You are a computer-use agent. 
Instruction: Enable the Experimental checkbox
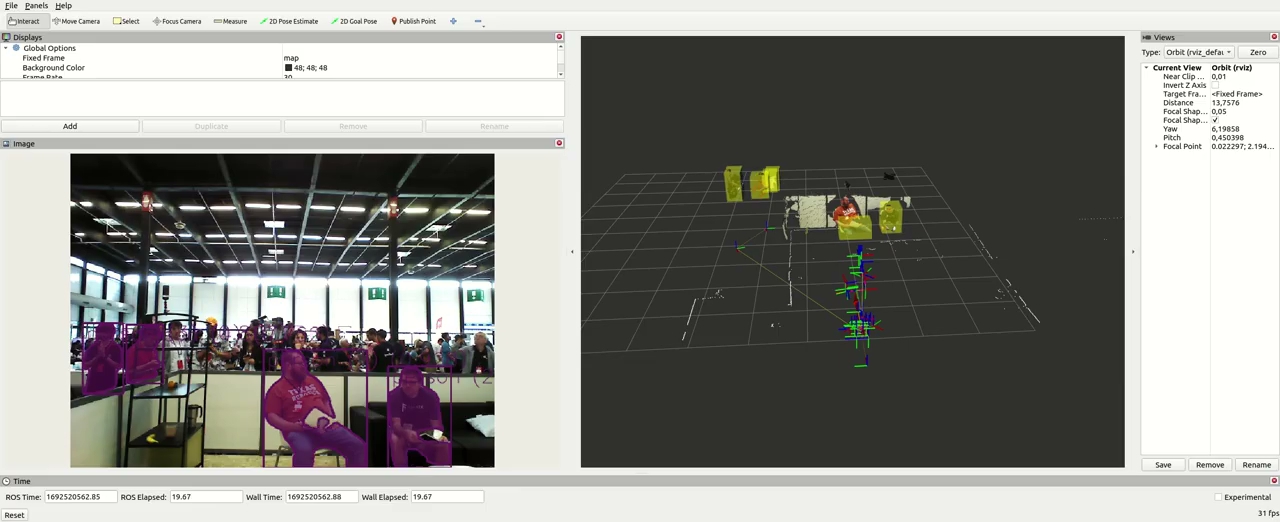point(1218,497)
